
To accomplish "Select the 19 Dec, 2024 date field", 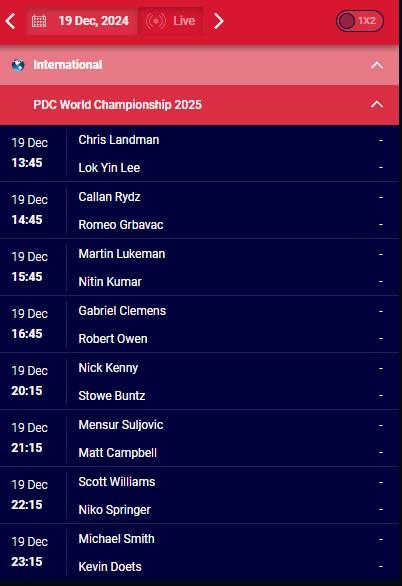I will [x=82, y=21].
